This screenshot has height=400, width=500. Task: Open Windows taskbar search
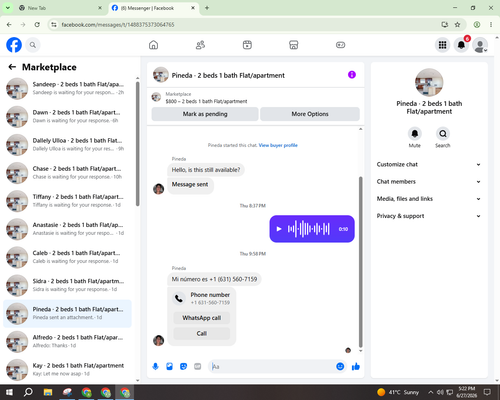coord(28,392)
